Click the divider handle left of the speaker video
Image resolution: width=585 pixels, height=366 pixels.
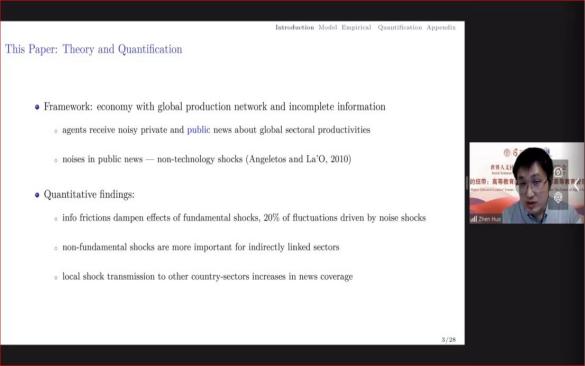tap(467, 183)
